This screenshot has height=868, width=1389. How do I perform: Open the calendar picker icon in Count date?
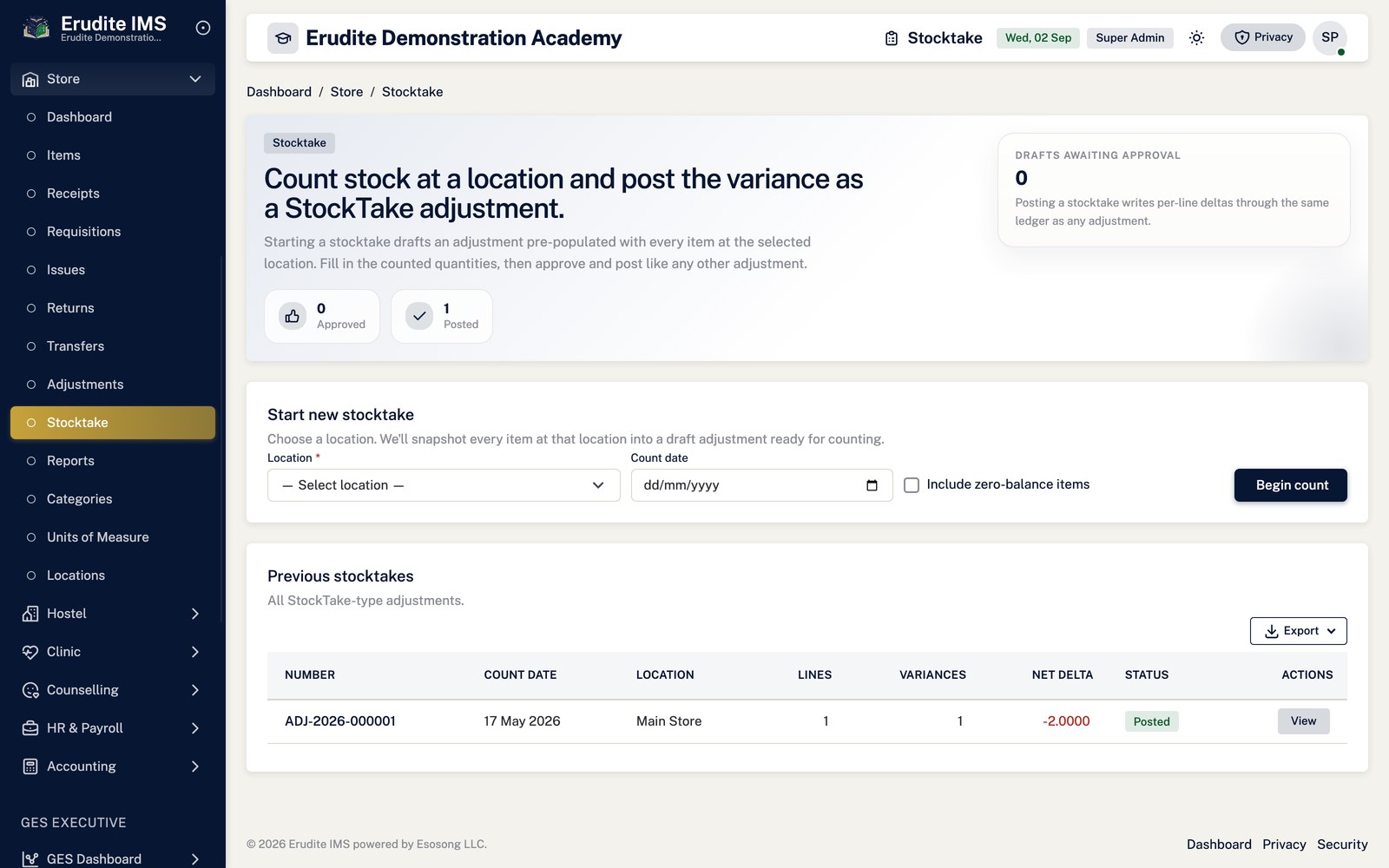[872, 485]
